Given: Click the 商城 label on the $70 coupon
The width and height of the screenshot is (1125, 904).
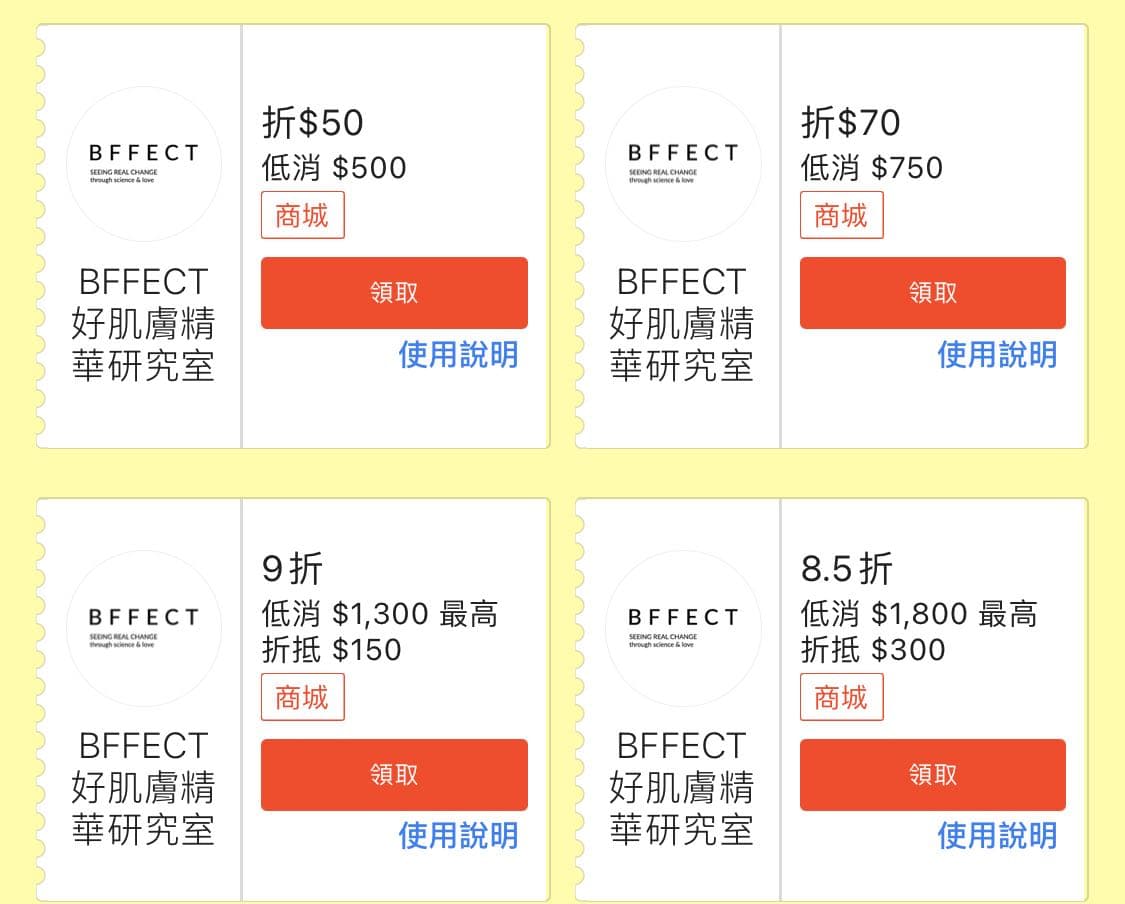Looking at the screenshot, I should coord(841,215).
